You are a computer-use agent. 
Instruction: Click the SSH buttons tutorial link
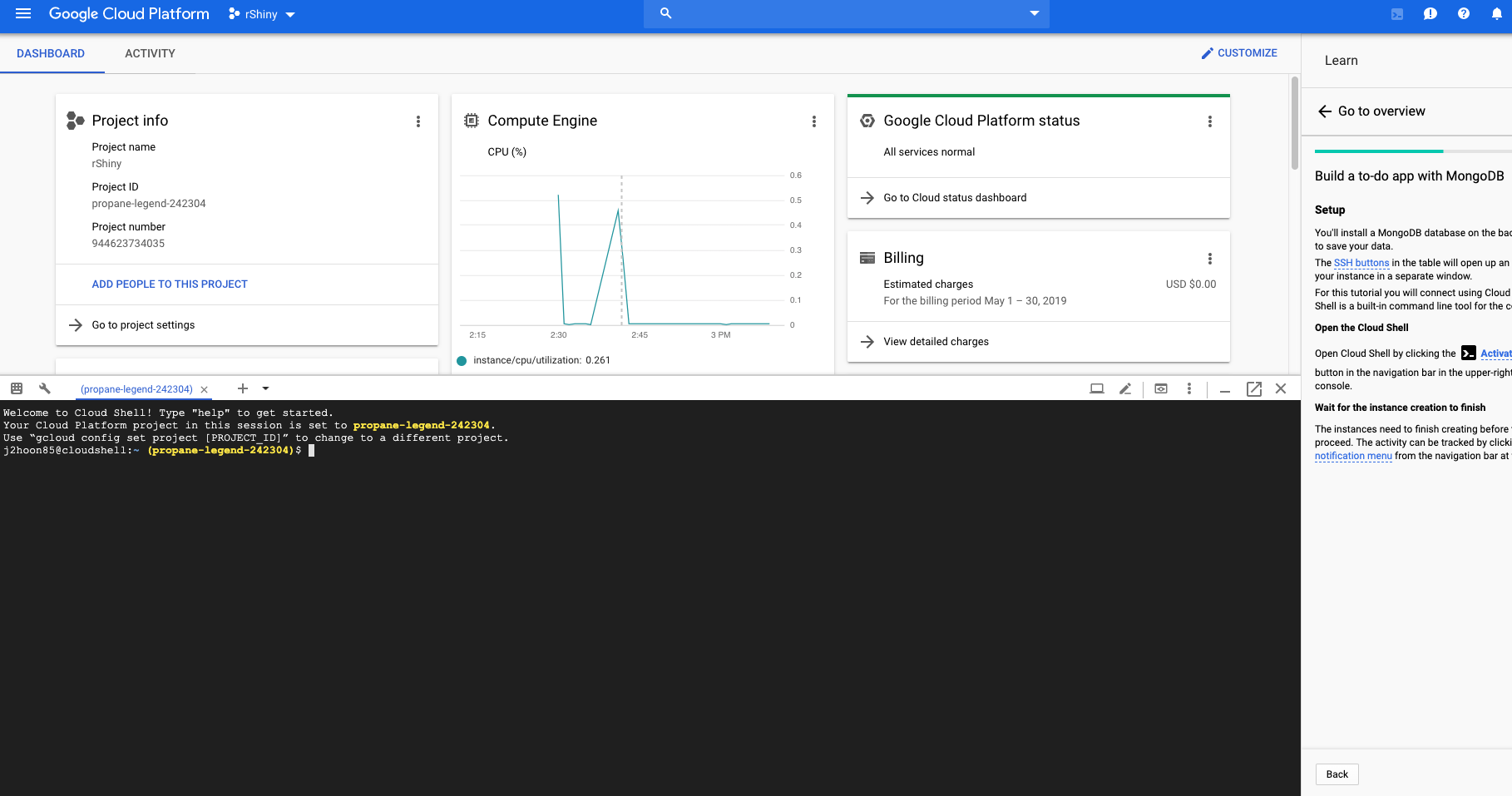[1361, 263]
